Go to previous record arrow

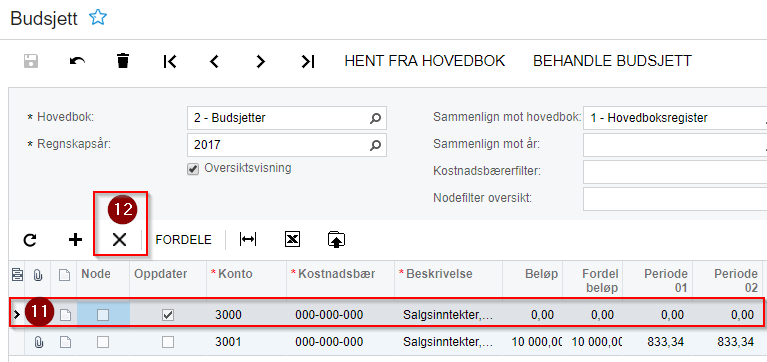214,62
